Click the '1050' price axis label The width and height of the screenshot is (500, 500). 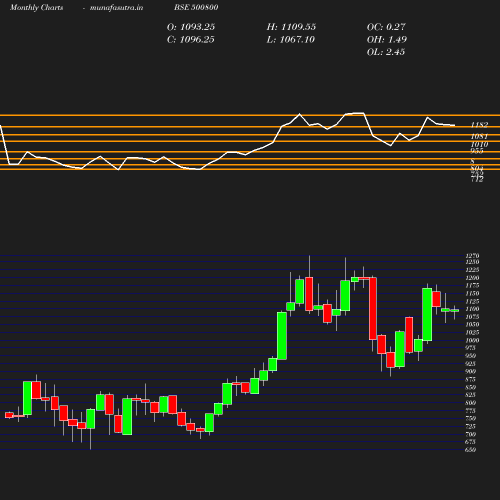472,325
